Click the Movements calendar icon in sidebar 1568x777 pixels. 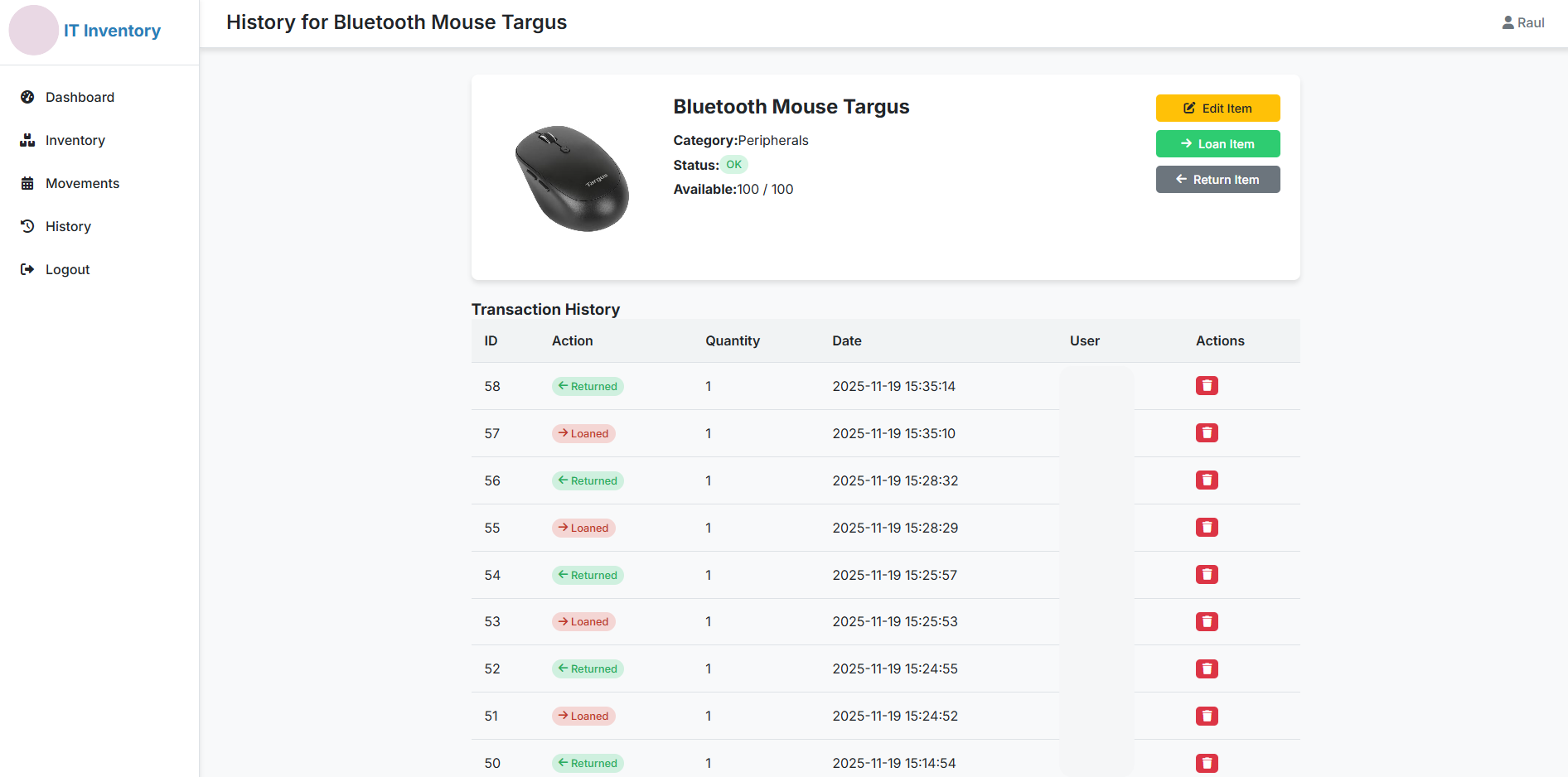[x=27, y=183]
